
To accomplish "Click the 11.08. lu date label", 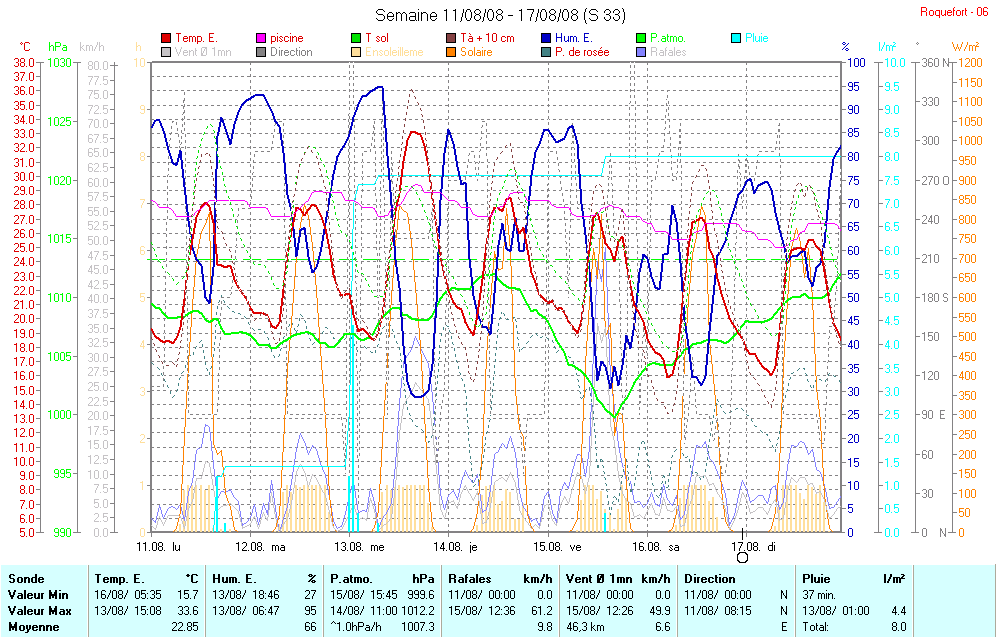I will (x=159, y=547).
